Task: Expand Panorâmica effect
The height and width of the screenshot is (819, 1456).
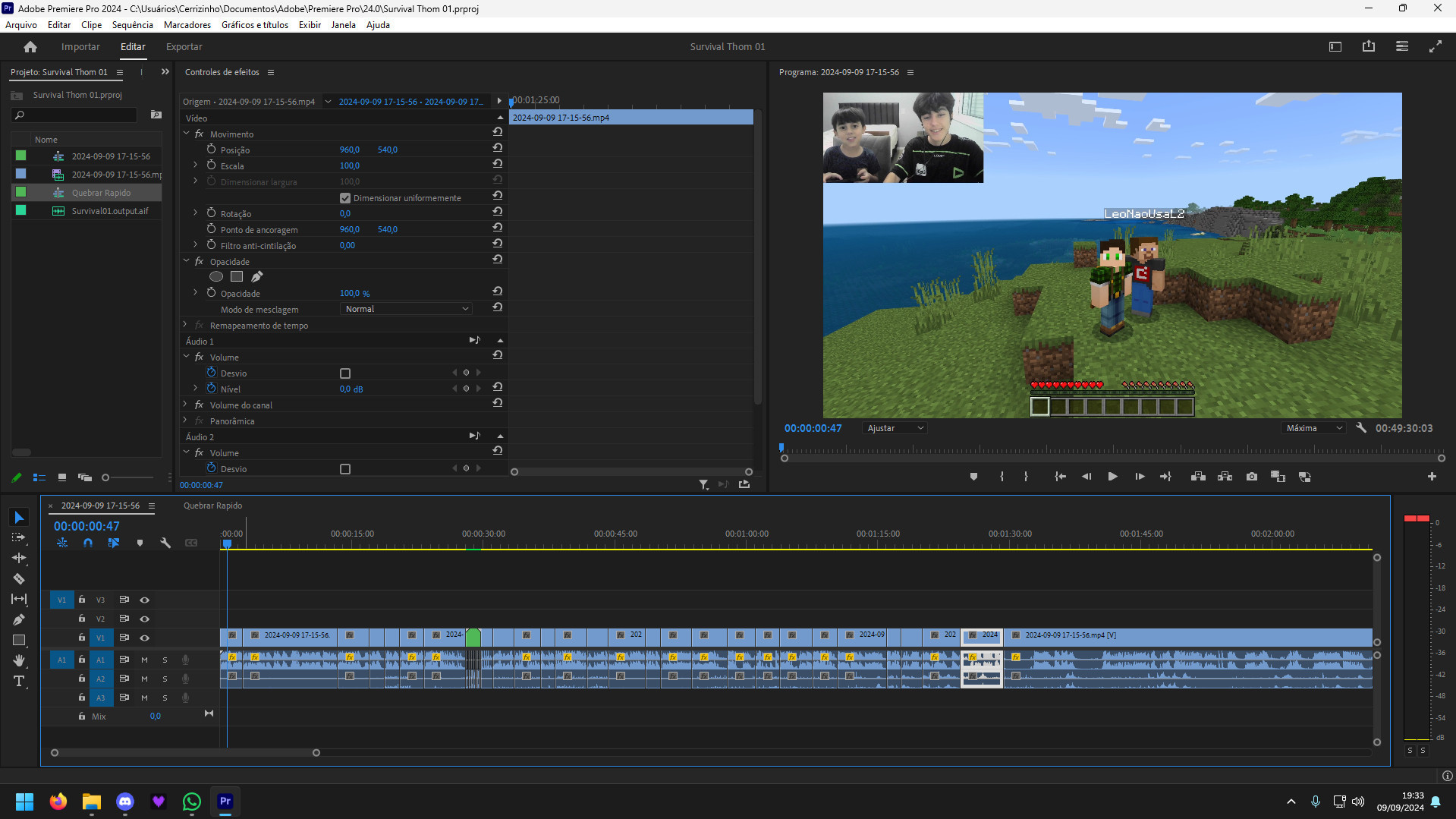Action: [185, 421]
